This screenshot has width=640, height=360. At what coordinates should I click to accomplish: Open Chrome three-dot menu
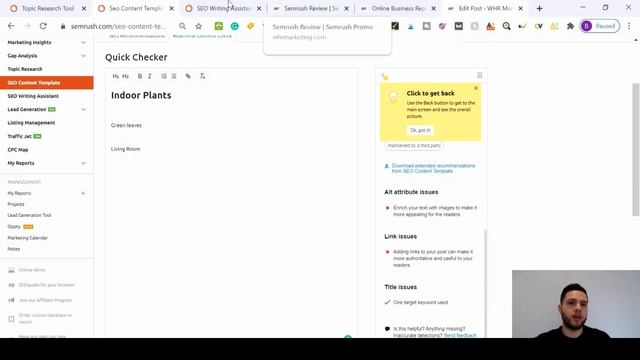coord(629,26)
